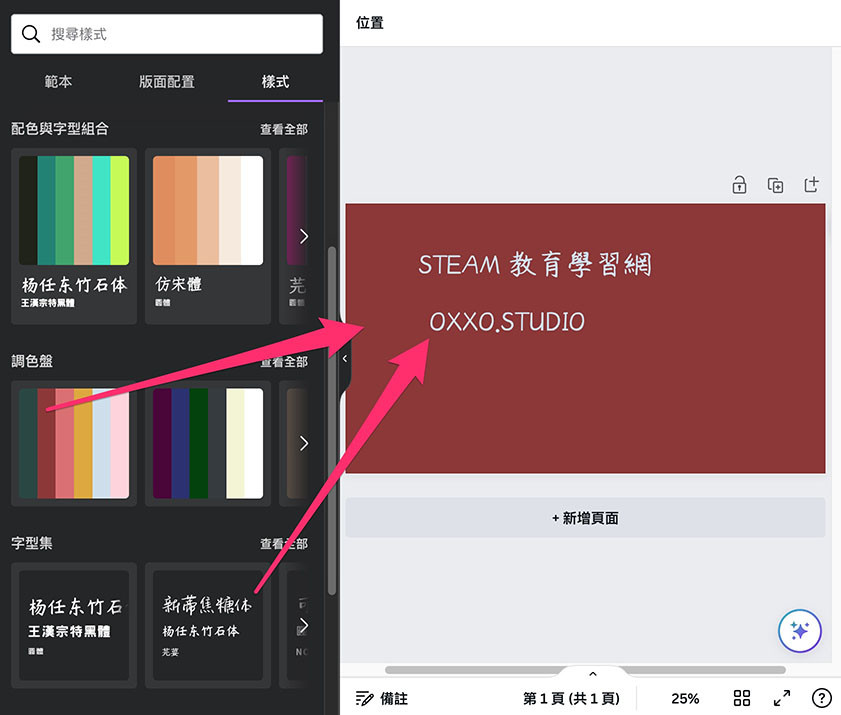Choose the 杨任东竹石 王漢宗特黑體 font set
The image size is (841, 715).
tap(74, 625)
